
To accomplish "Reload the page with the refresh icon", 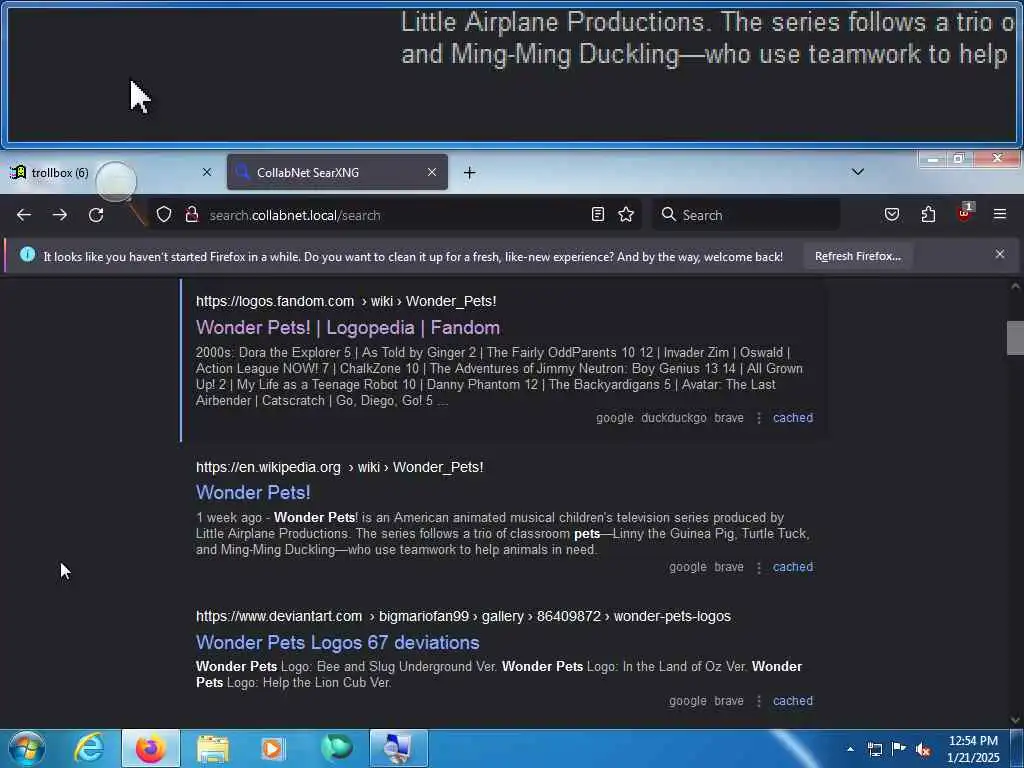I will pos(96,215).
